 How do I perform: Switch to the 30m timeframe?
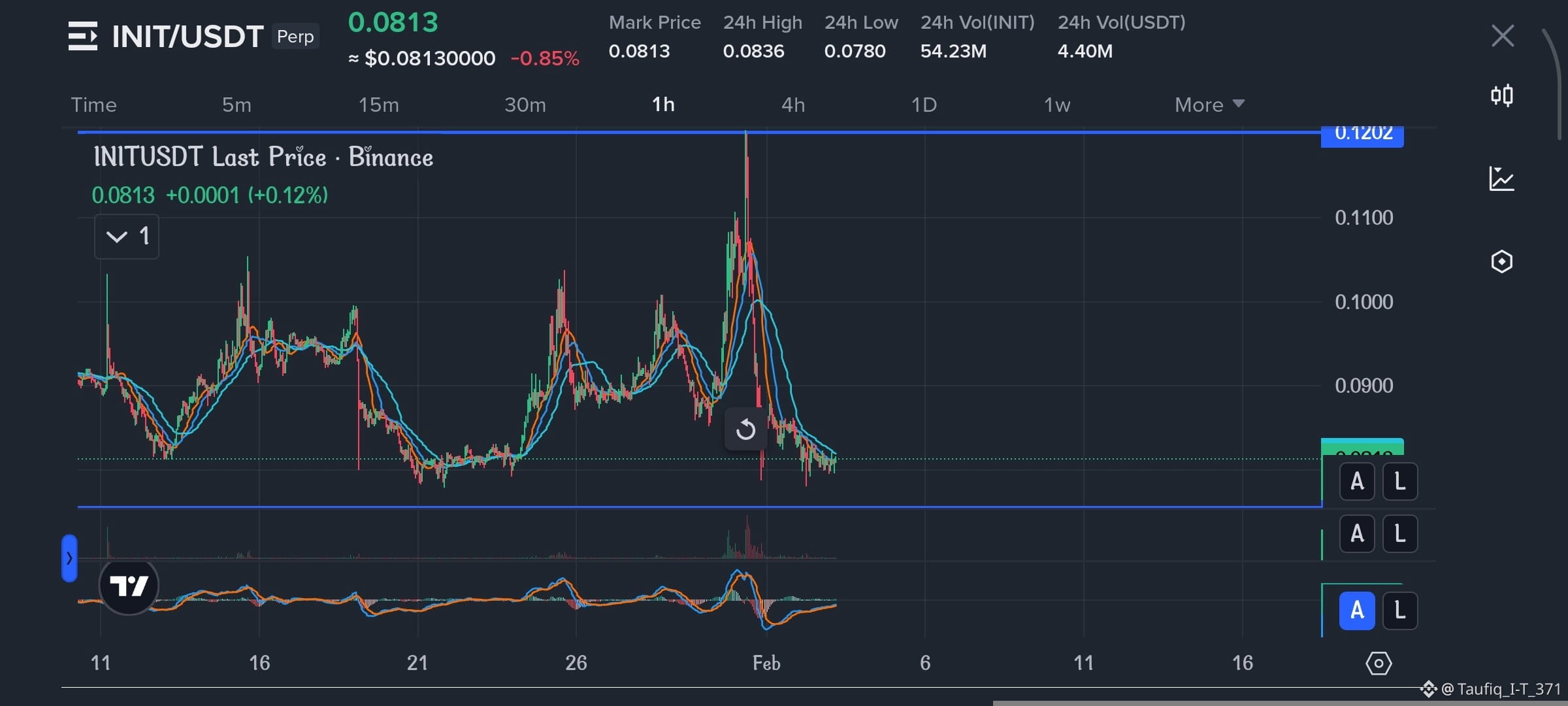pos(525,105)
